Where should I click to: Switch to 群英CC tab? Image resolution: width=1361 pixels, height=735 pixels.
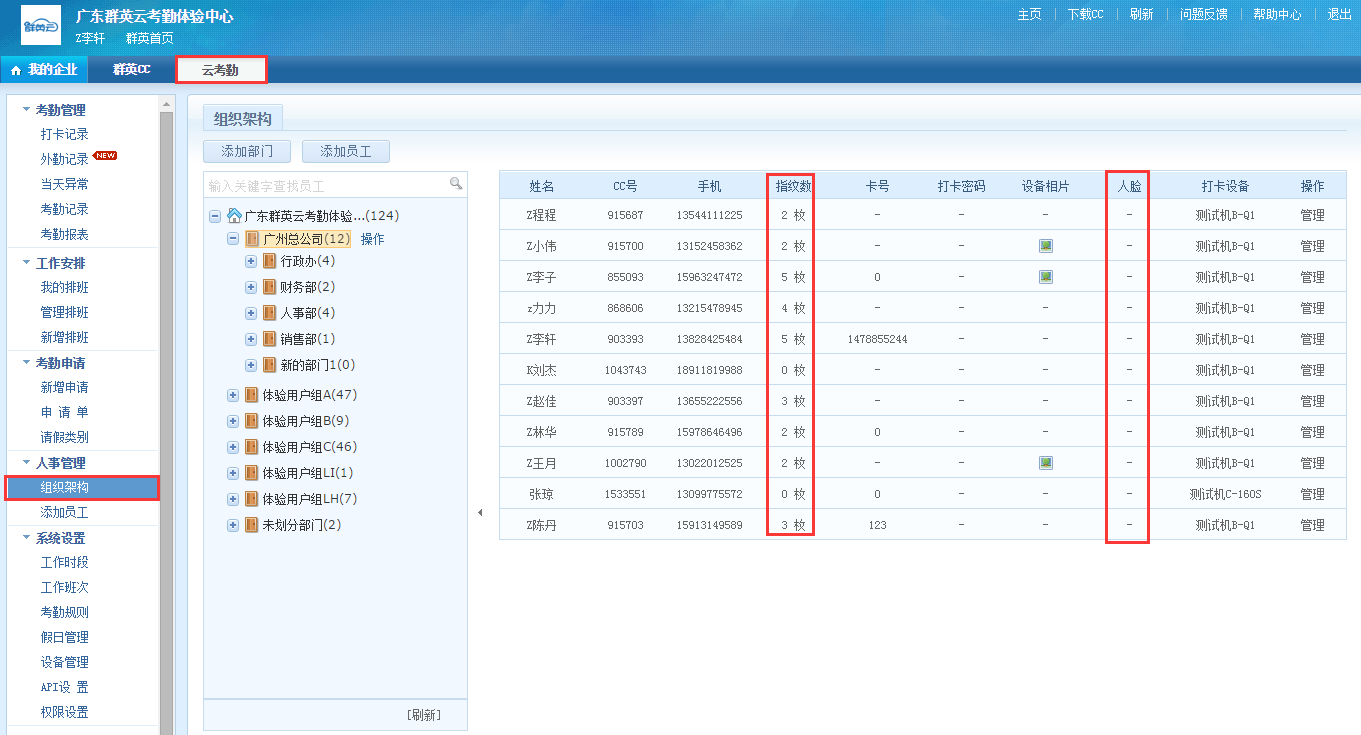[131, 69]
